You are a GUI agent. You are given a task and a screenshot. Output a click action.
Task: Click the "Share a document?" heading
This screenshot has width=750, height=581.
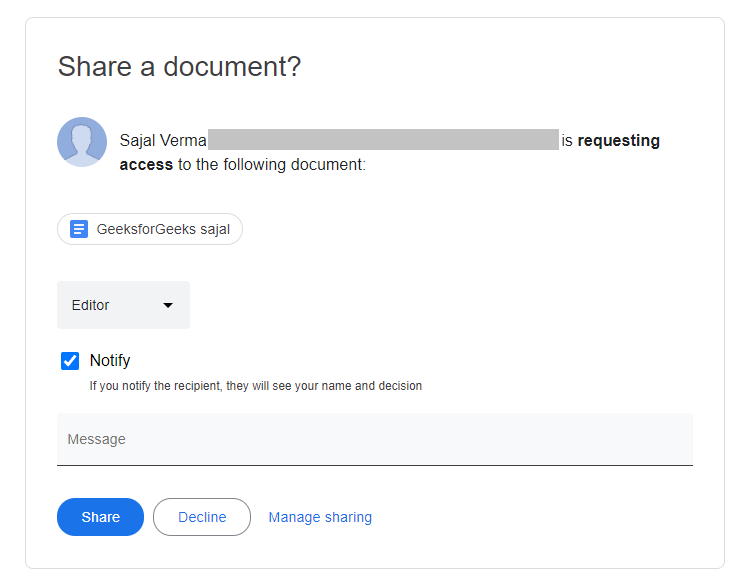coord(179,67)
